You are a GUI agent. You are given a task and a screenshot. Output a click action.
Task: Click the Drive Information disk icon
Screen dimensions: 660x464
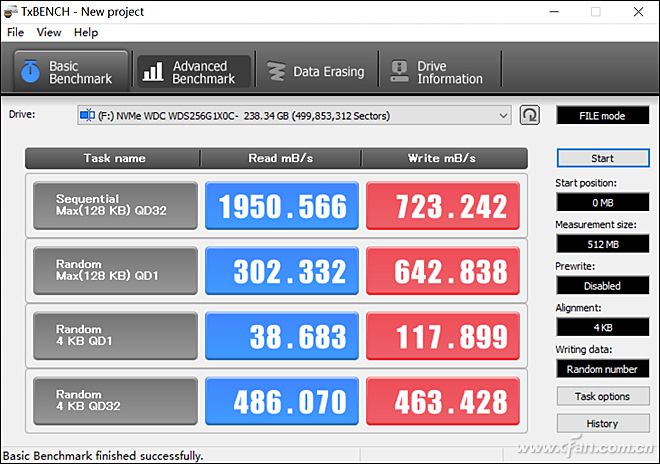click(x=399, y=71)
